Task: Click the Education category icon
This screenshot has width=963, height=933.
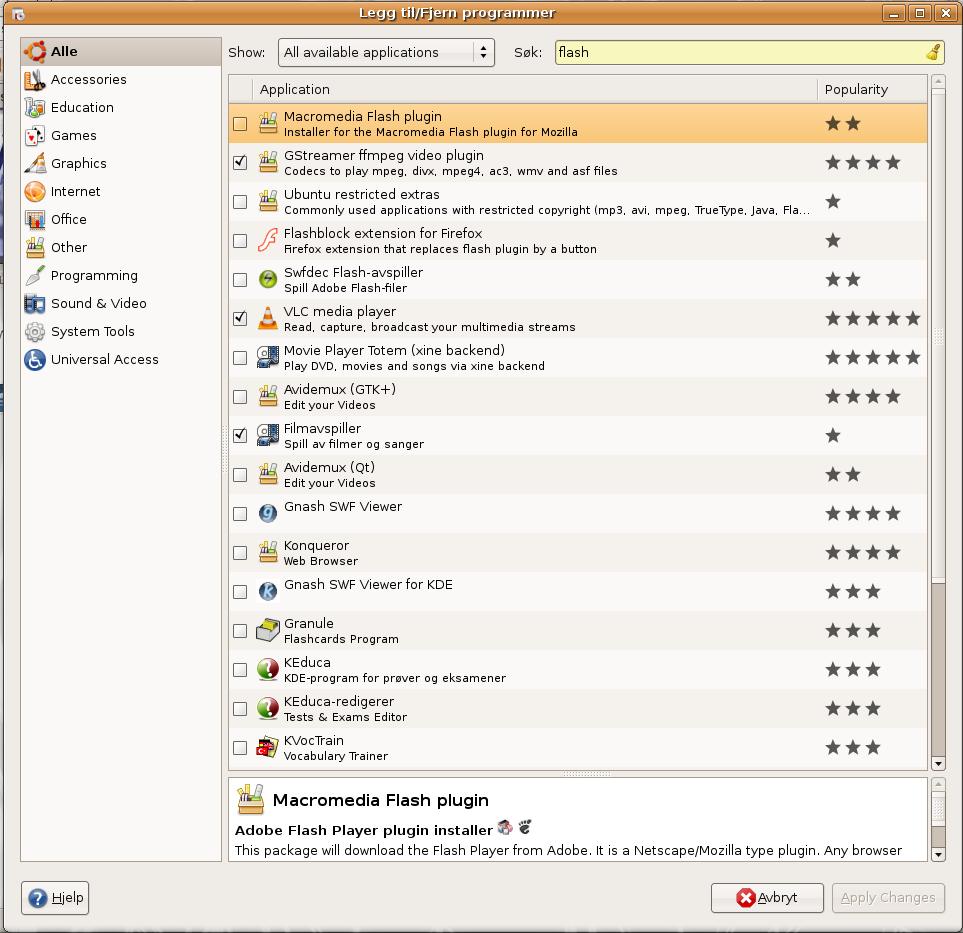Action: tap(35, 107)
